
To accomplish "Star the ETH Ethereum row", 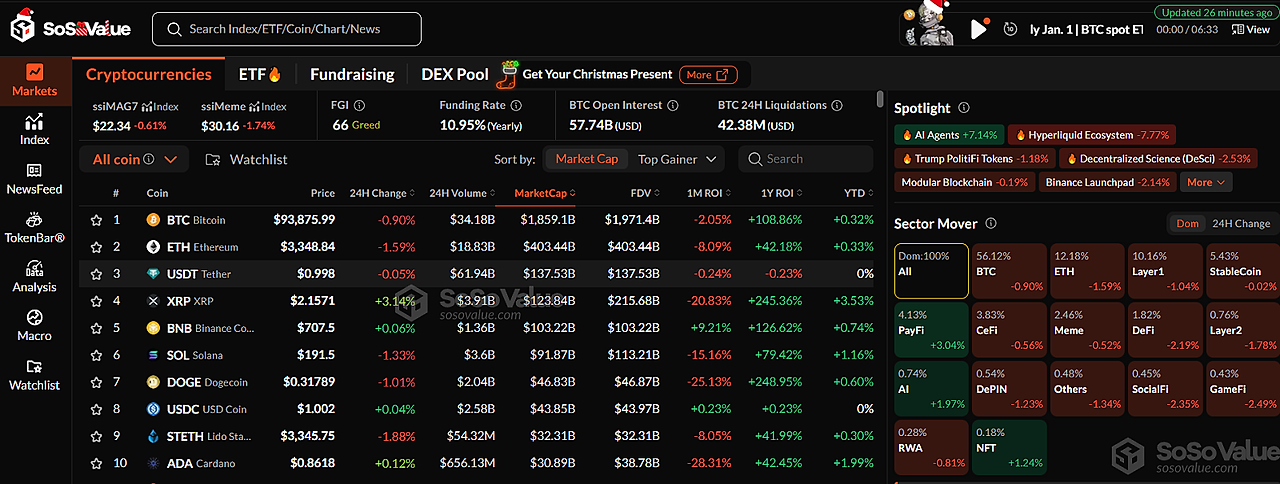I will 96,247.
